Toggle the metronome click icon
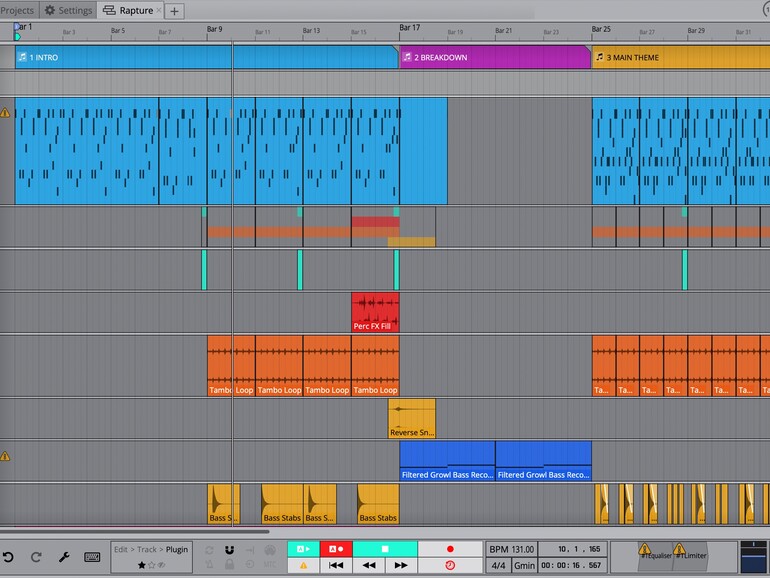The image size is (770, 578). pyautogui.click(x=209, y=564)
